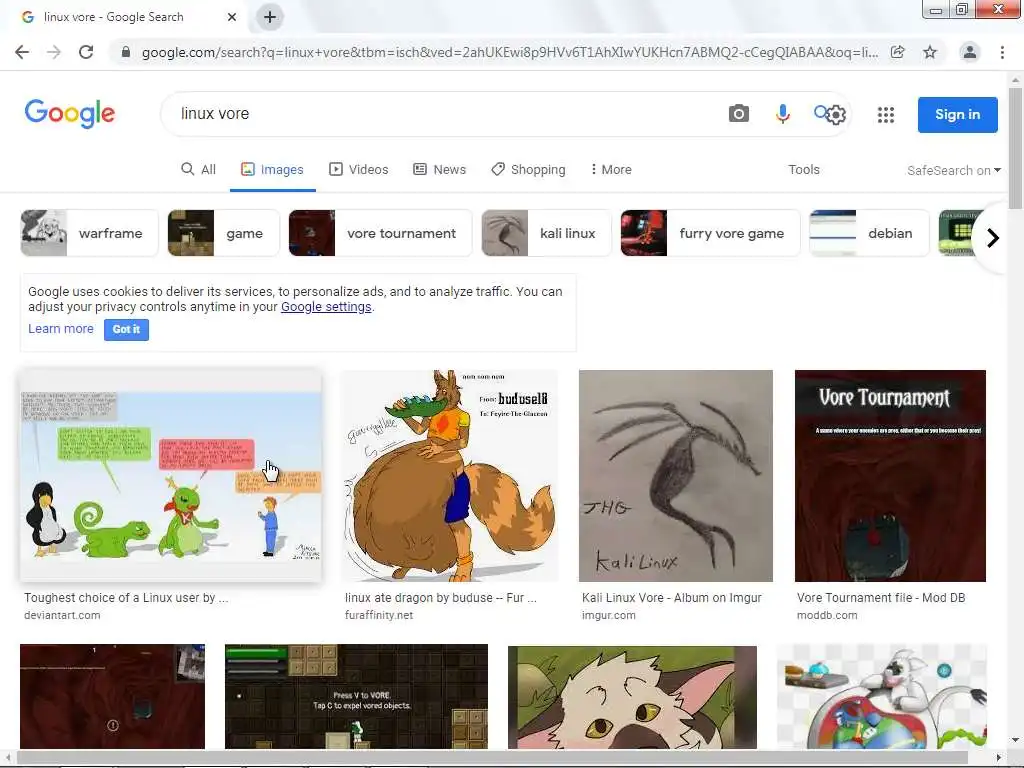Viewport: 1024px width, 768px height.
Task: Start voice search with the microphone
Action: coord(782,114)
